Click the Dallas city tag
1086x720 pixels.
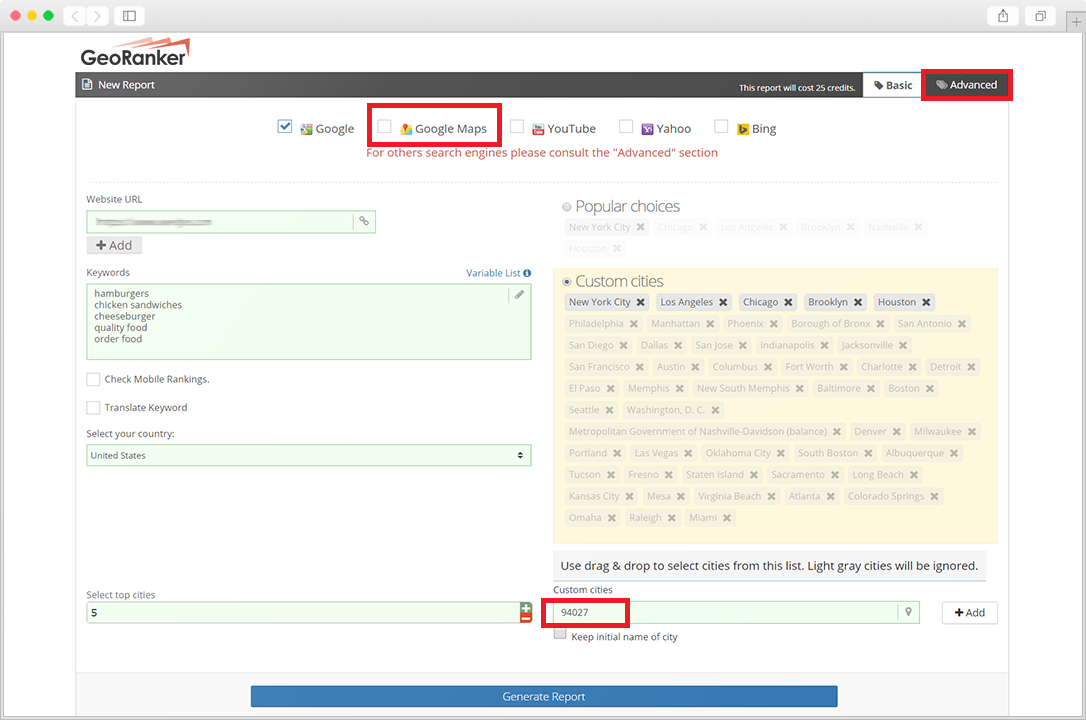click(661, 345)
